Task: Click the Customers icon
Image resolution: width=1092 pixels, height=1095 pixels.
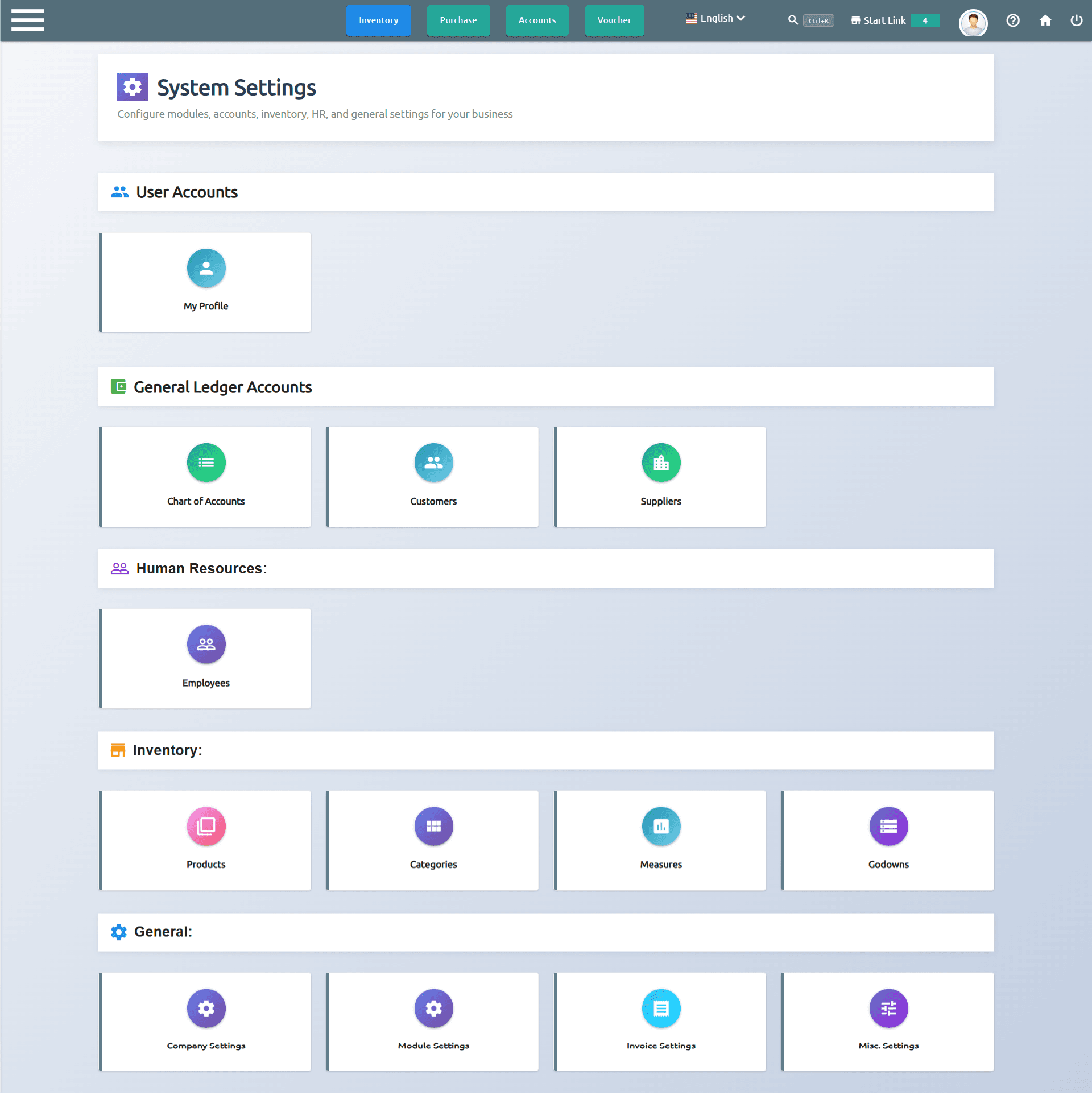Action: 433,462
